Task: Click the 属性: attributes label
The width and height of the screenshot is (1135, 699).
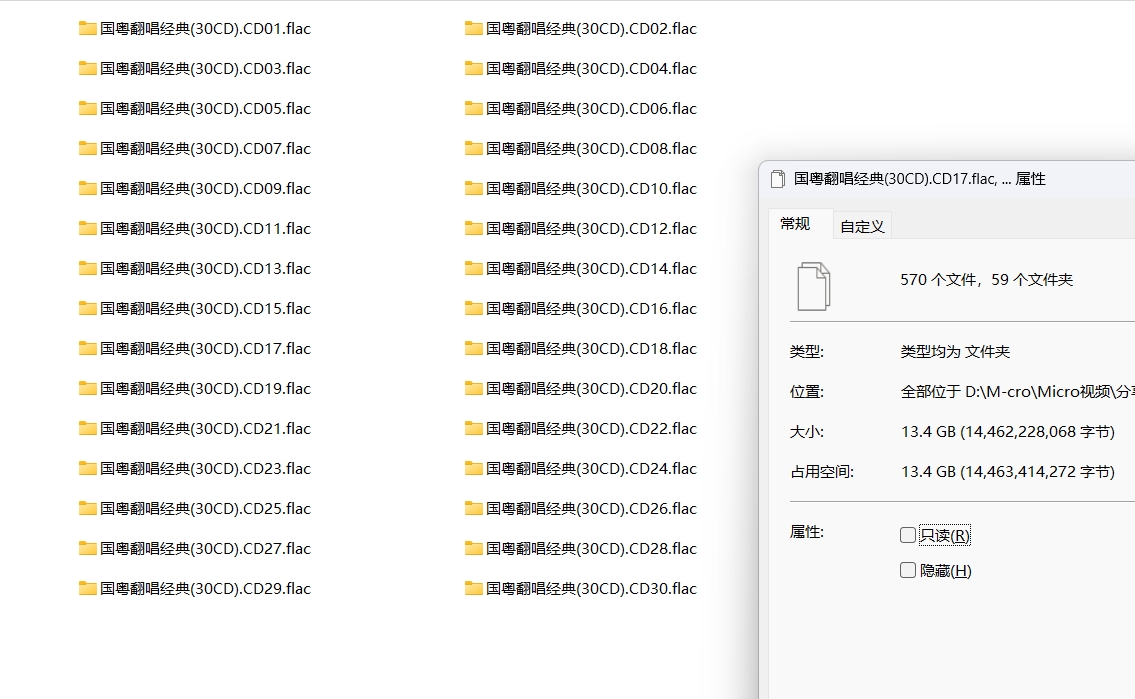Action: coord(806,532)
